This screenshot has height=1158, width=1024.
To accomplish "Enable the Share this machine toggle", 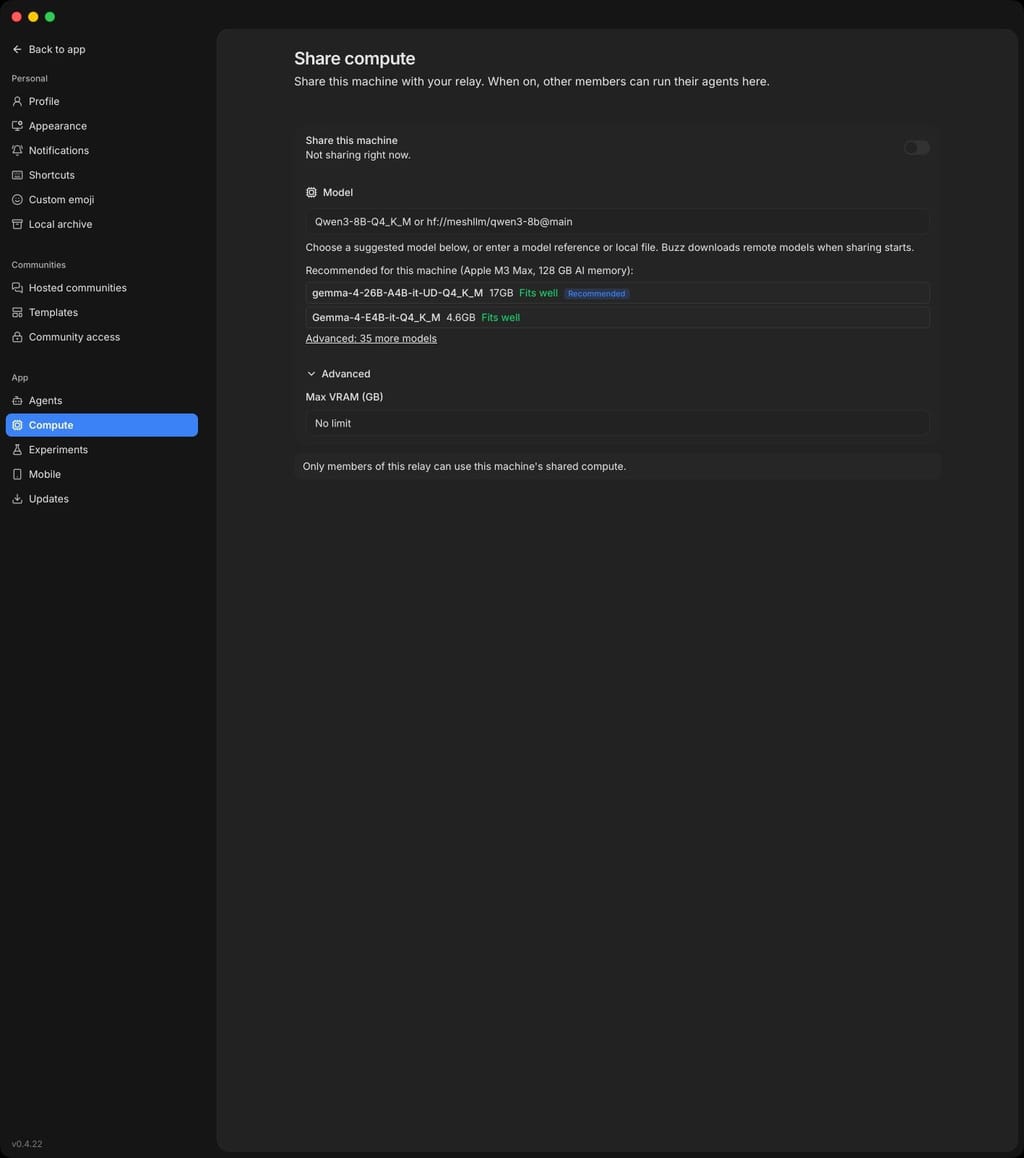I will [916, 148].
